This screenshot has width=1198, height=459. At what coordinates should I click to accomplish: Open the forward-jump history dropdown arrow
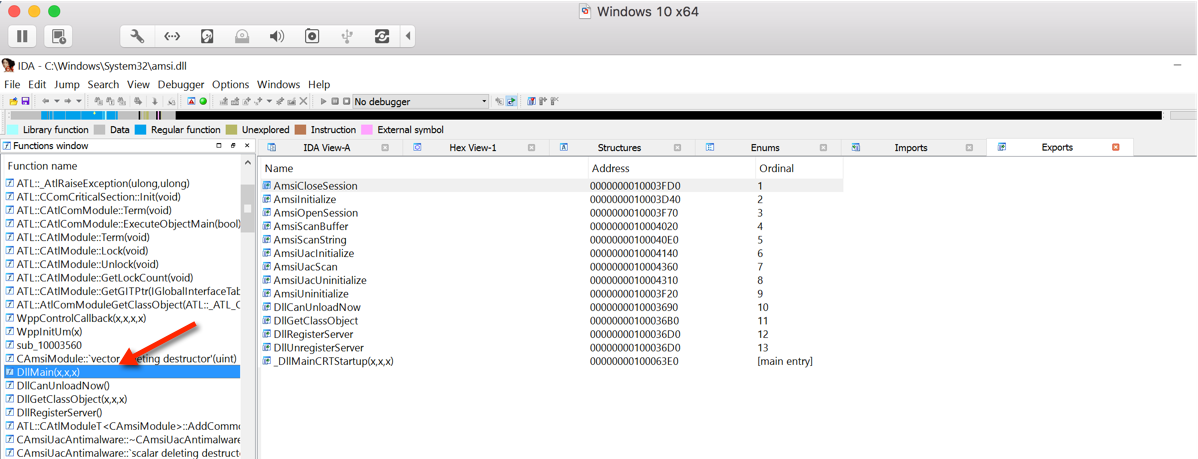[x=79, y=101]
